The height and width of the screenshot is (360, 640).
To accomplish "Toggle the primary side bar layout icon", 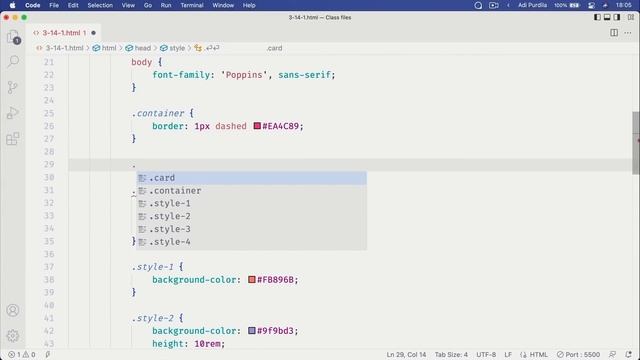I will point(597,17).
